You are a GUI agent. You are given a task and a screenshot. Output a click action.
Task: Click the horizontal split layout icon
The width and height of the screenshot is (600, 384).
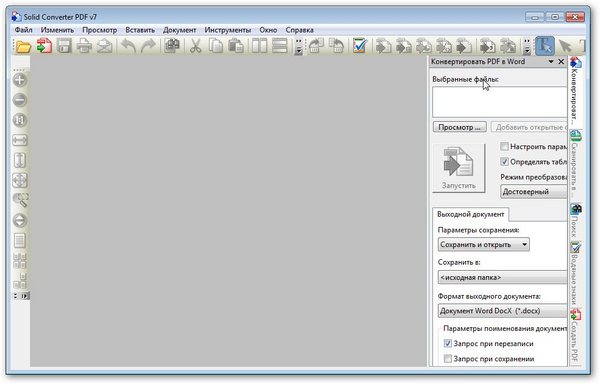(279, 46)
